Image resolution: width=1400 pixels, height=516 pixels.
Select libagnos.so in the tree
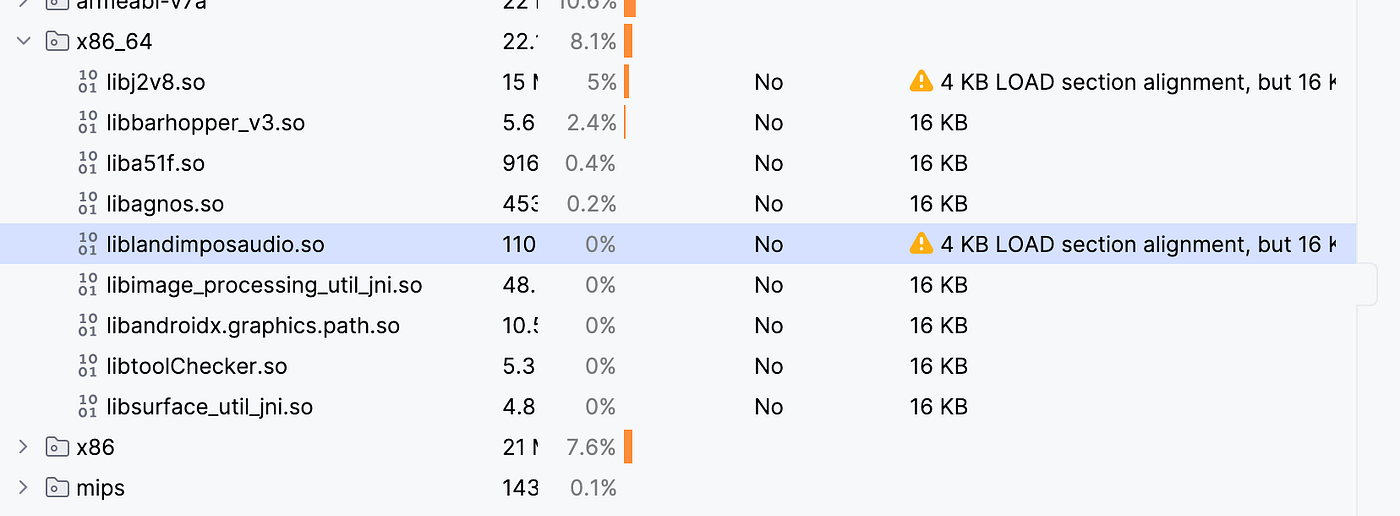pos(165,204)
